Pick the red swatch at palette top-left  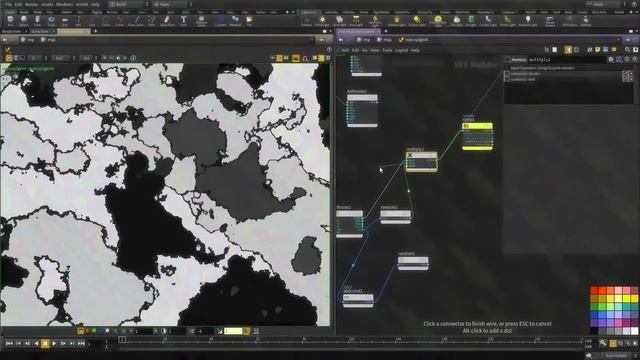tap(594, 290)
